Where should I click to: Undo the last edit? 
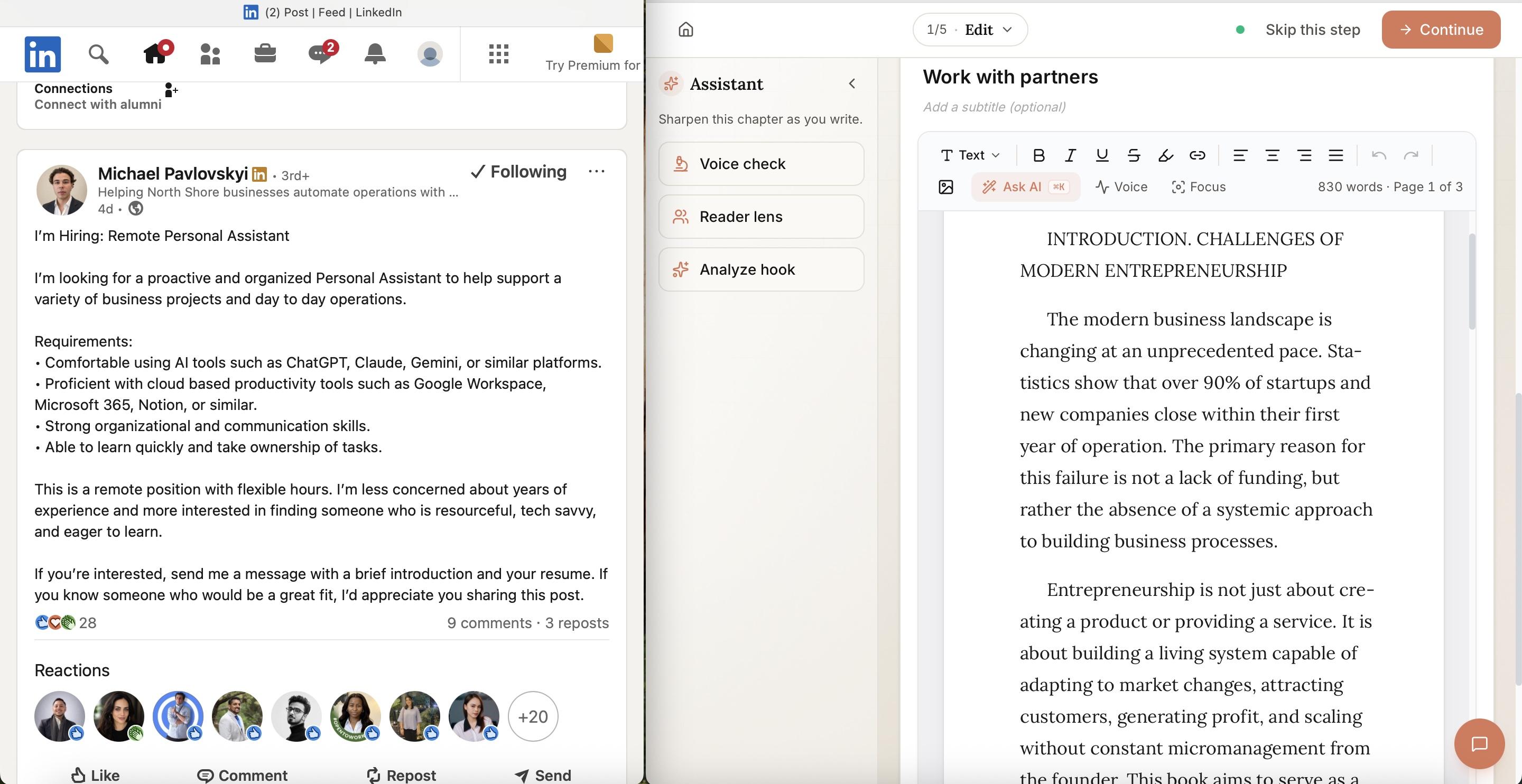tap(1379, 155)
